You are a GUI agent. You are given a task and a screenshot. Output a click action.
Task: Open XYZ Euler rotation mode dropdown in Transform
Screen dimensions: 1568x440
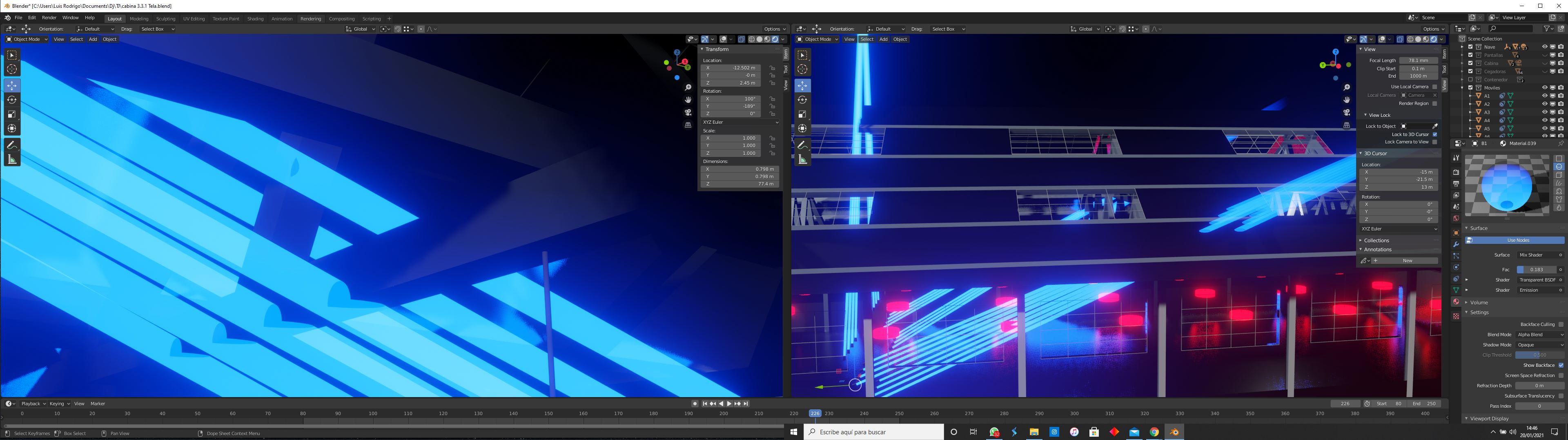pos(740,123)
